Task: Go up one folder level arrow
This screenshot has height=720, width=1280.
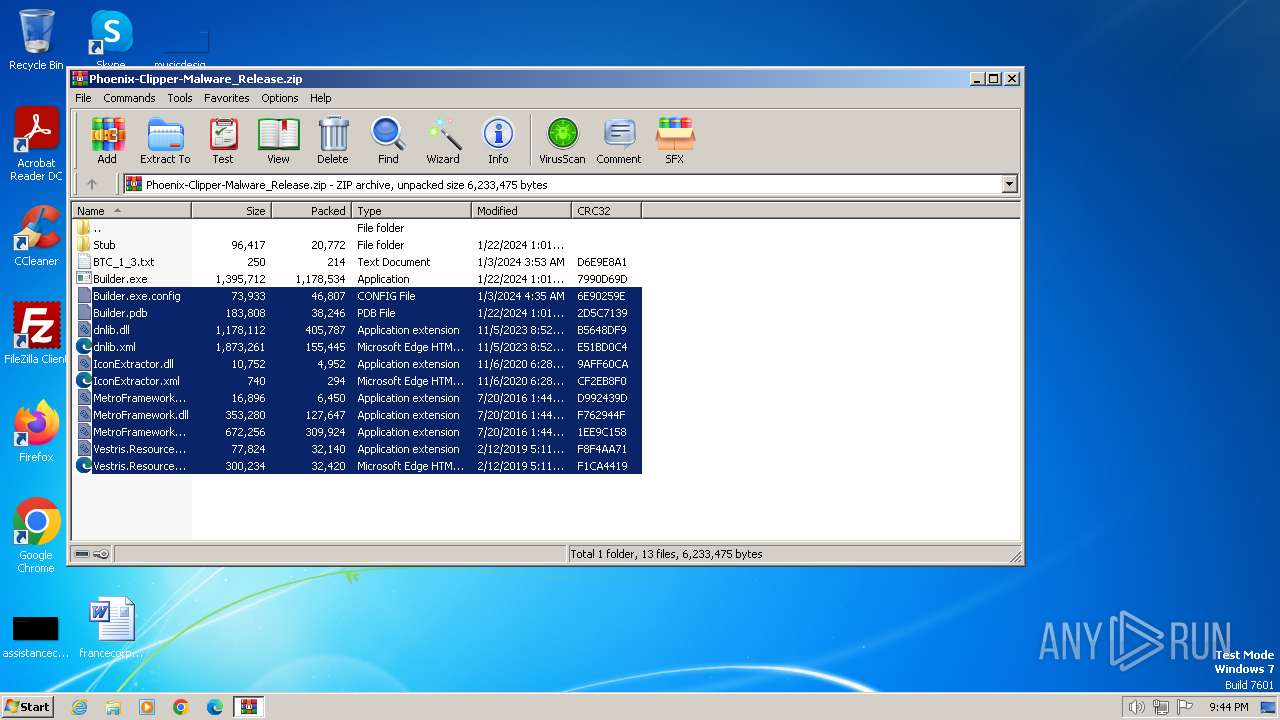Action: [92, 184]
